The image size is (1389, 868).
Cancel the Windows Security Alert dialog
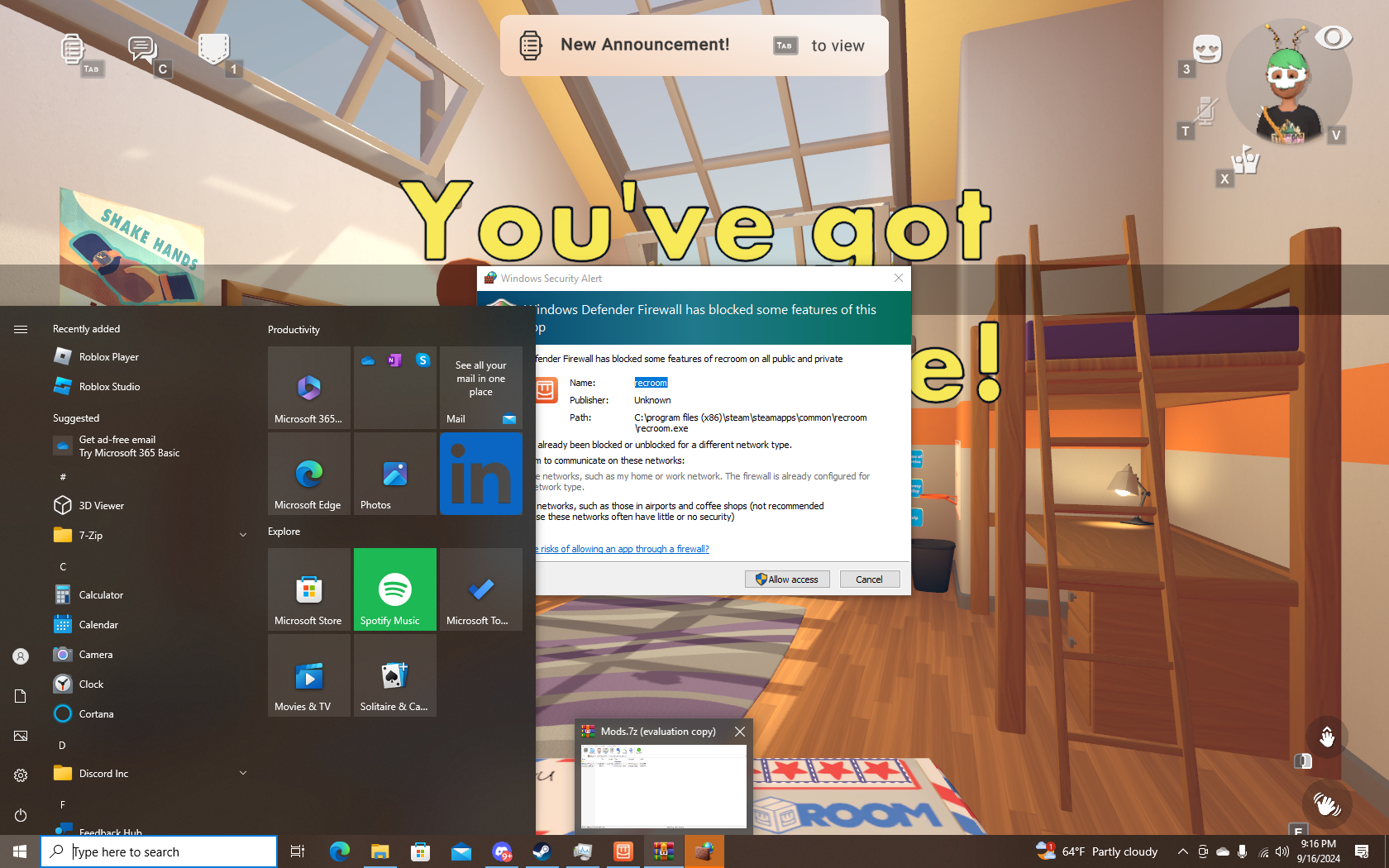point(870,579)
